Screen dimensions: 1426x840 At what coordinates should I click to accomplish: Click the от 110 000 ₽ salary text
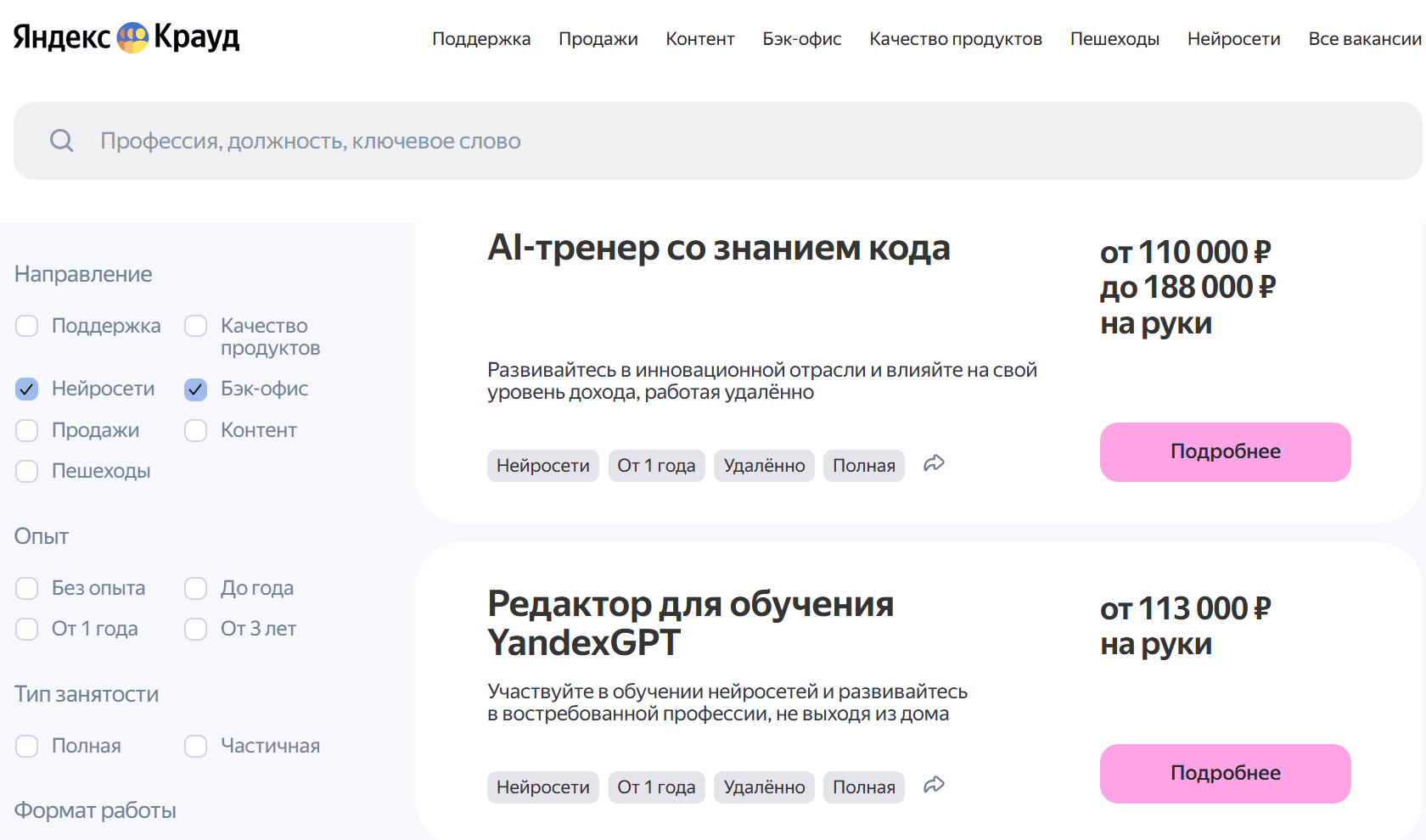(1186, 253)
